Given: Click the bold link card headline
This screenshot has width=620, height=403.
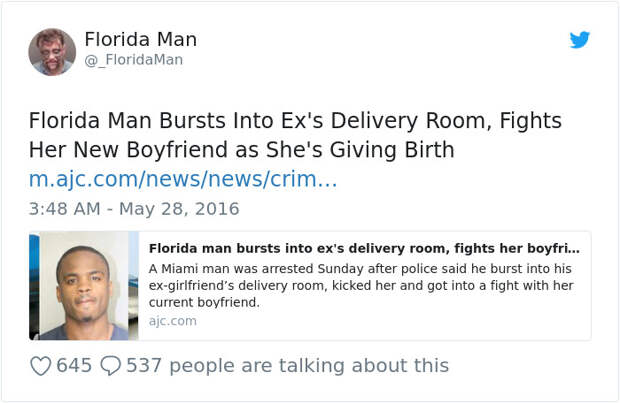Looking at the screenshot, I should click(364, 248).
